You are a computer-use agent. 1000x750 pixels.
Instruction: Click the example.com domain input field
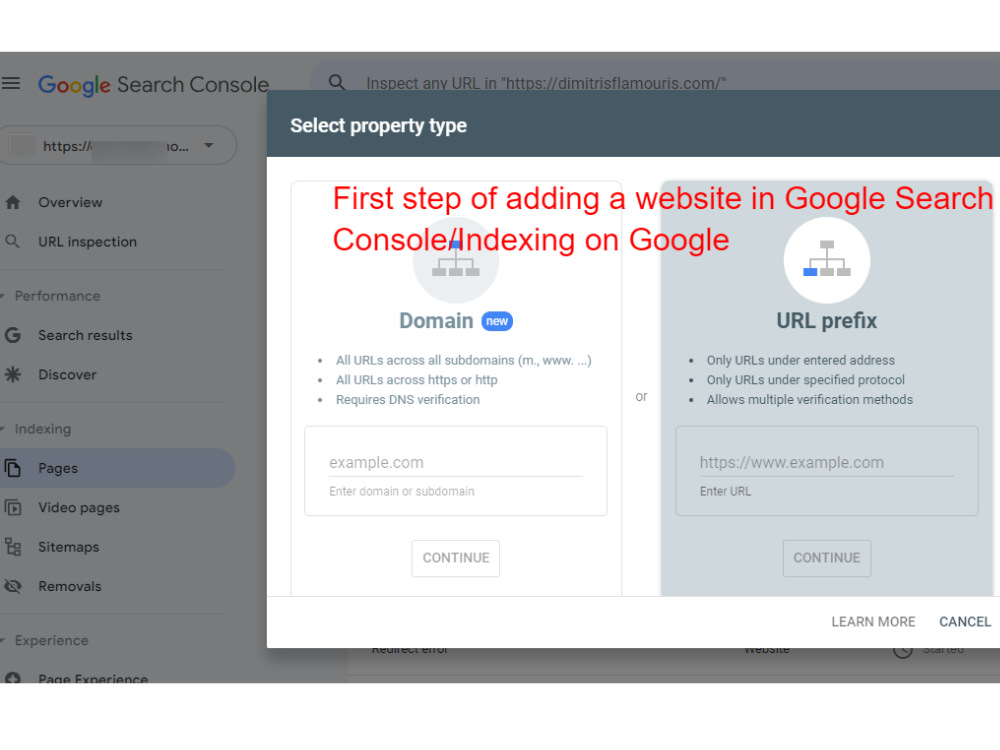(456, 462)
